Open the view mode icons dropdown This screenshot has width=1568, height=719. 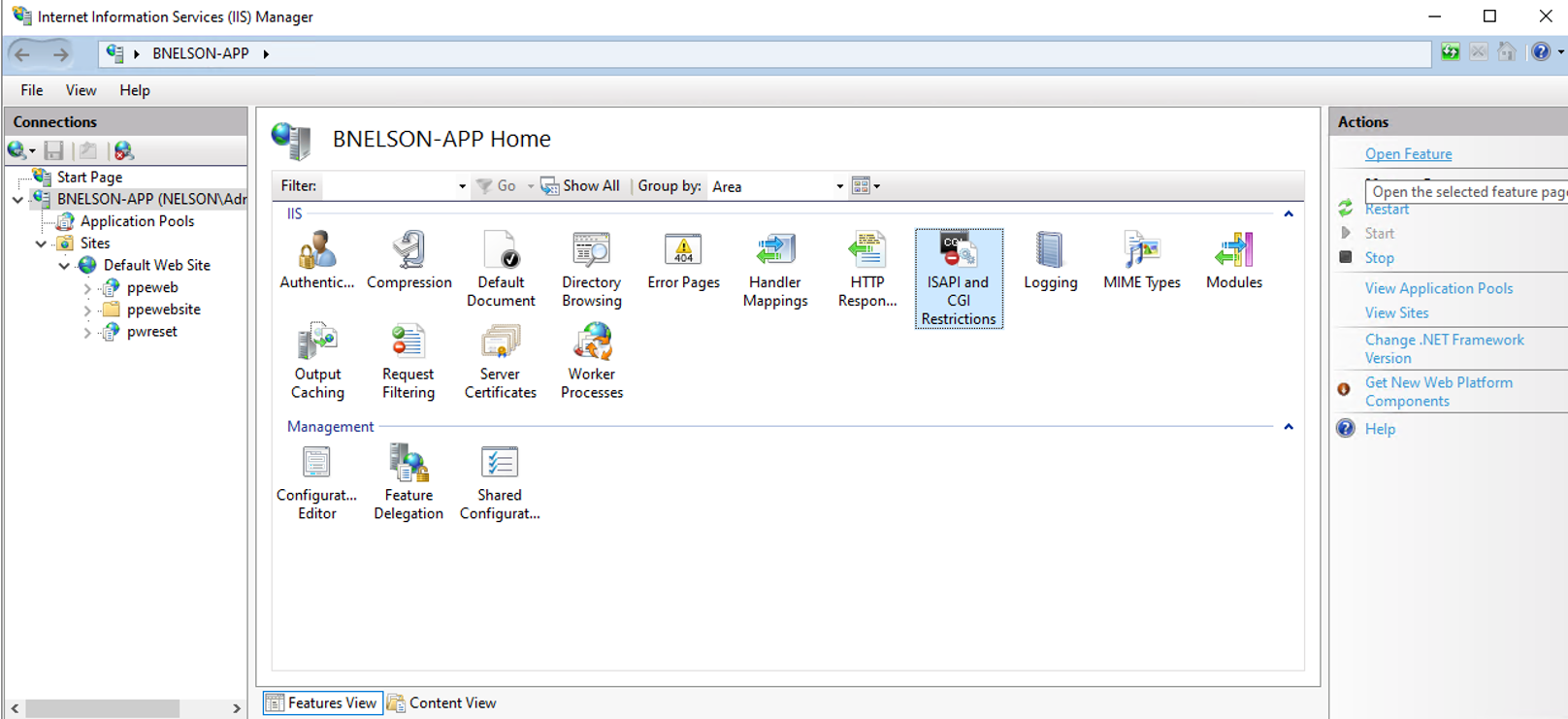(x=866, y=186)
